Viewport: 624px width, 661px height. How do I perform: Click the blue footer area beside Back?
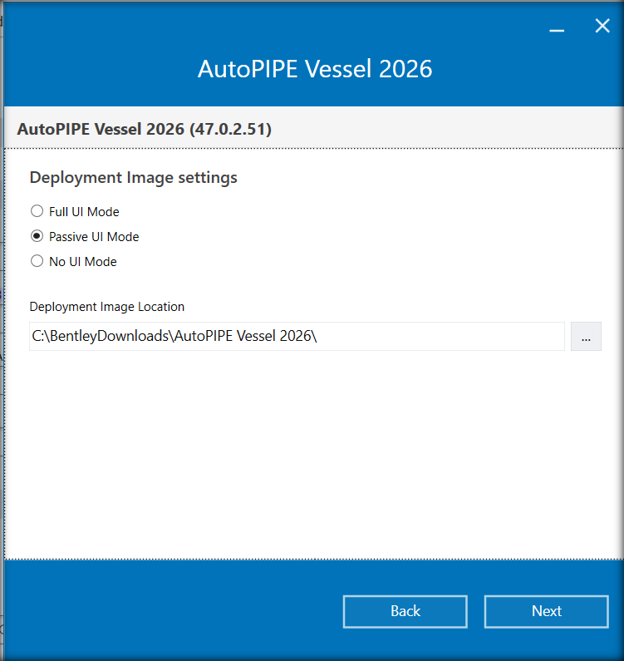point(173,611)
